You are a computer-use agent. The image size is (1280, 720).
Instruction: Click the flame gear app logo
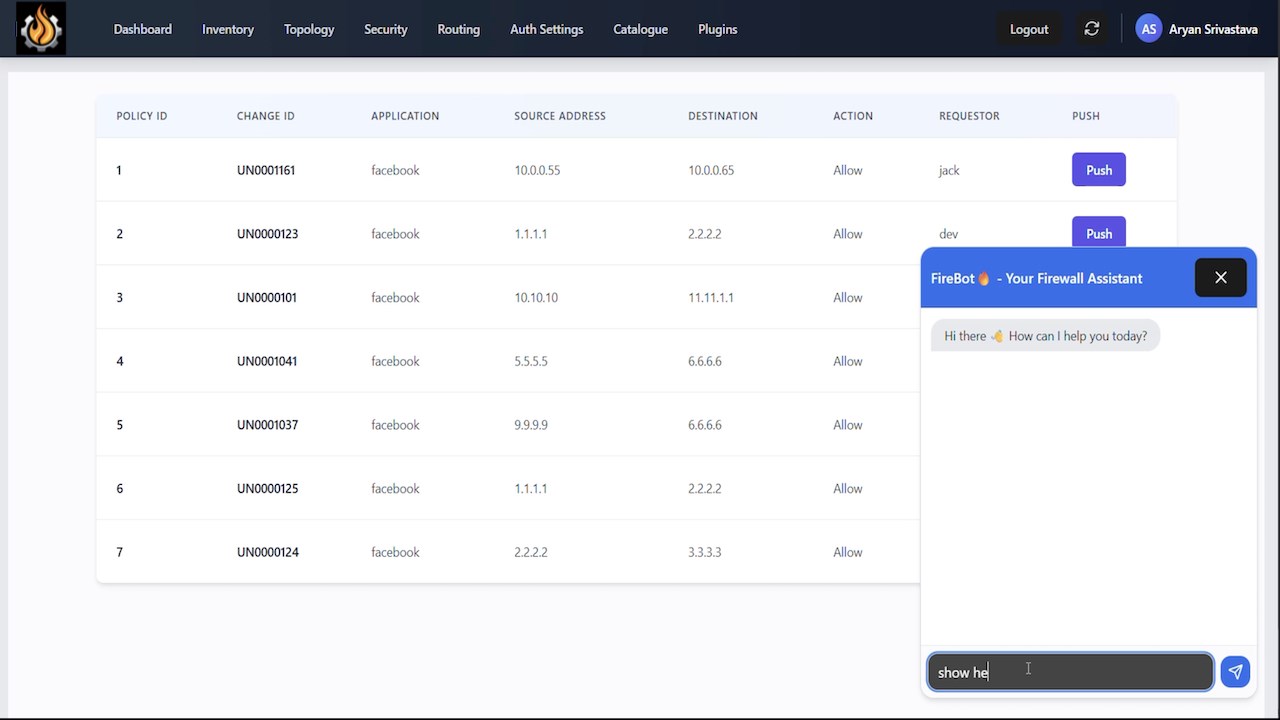point(41,28)
